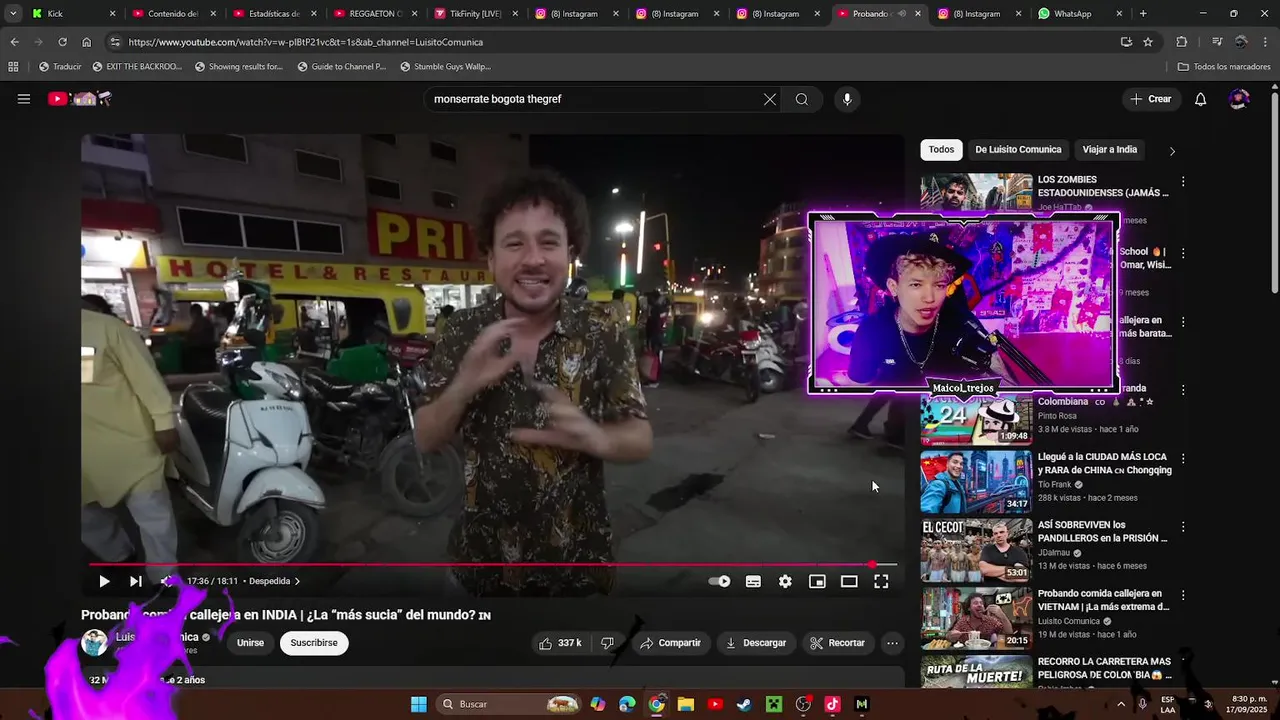Open the Crear upload menu
This screenshot has width=1280, height=720.
tap(1150, 99)
